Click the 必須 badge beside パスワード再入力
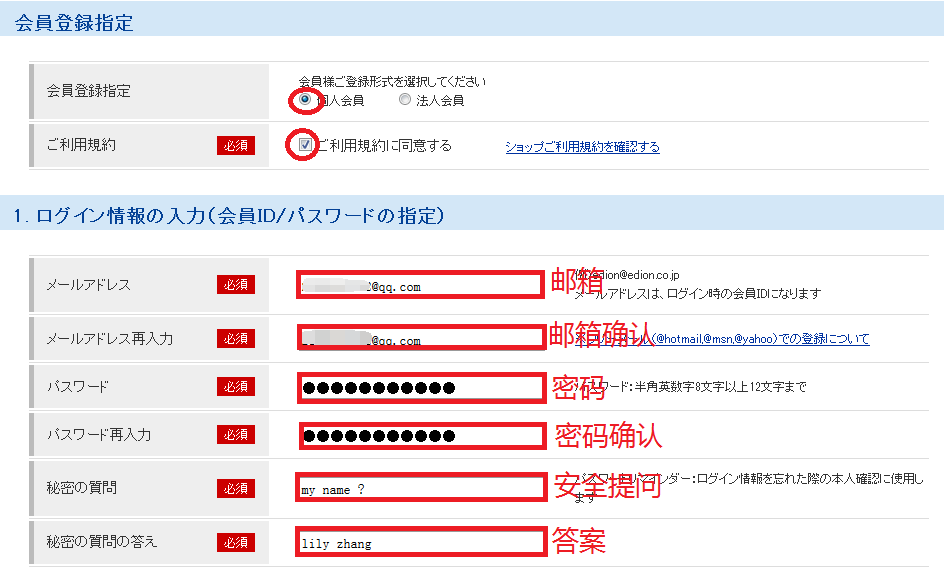 pyautogui.click(x=236, y=435)
